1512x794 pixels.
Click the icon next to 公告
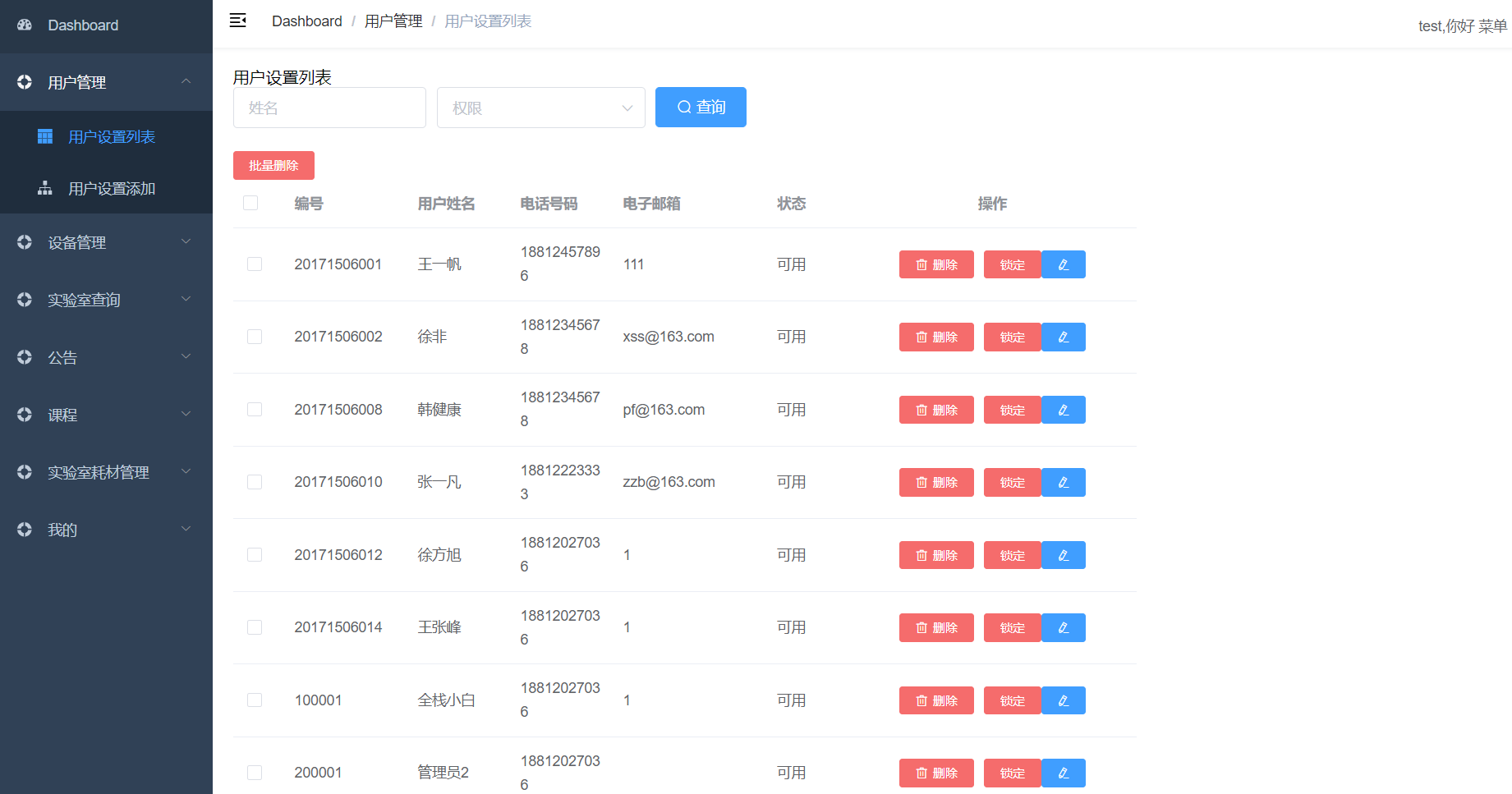click(25, 357)
